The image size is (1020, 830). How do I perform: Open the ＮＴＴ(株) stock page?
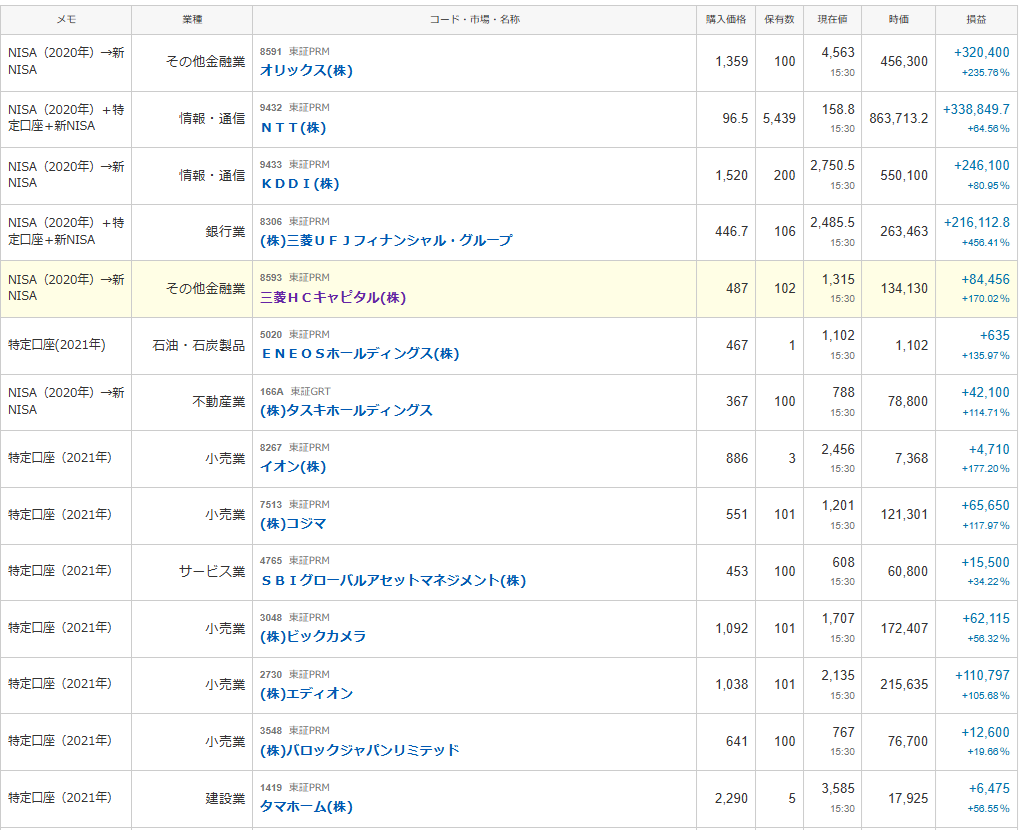293,128
